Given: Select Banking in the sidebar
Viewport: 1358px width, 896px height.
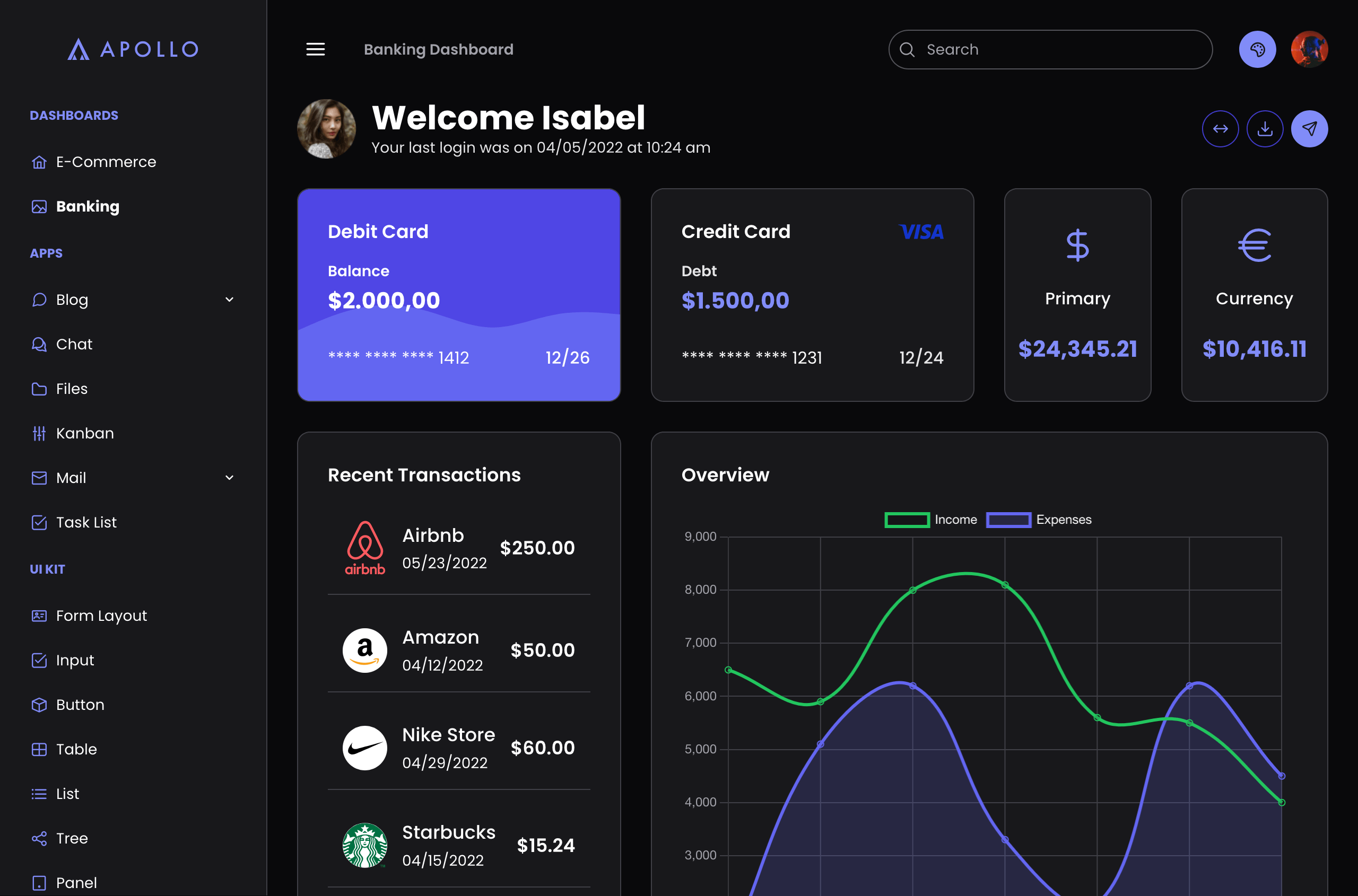Looking at the screenshot, I should pos(133,206).
